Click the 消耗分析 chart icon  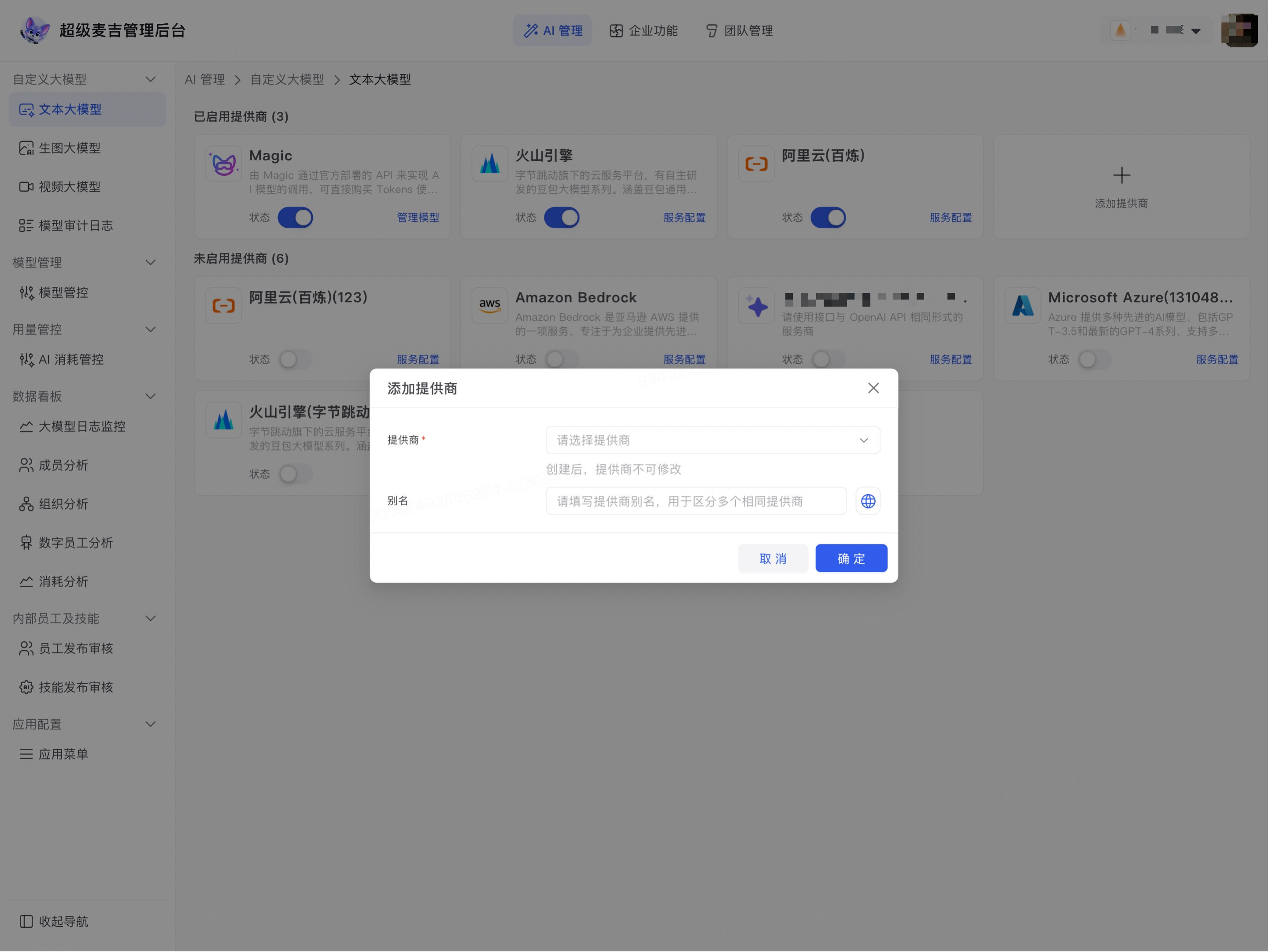click(x=26, y=582)
